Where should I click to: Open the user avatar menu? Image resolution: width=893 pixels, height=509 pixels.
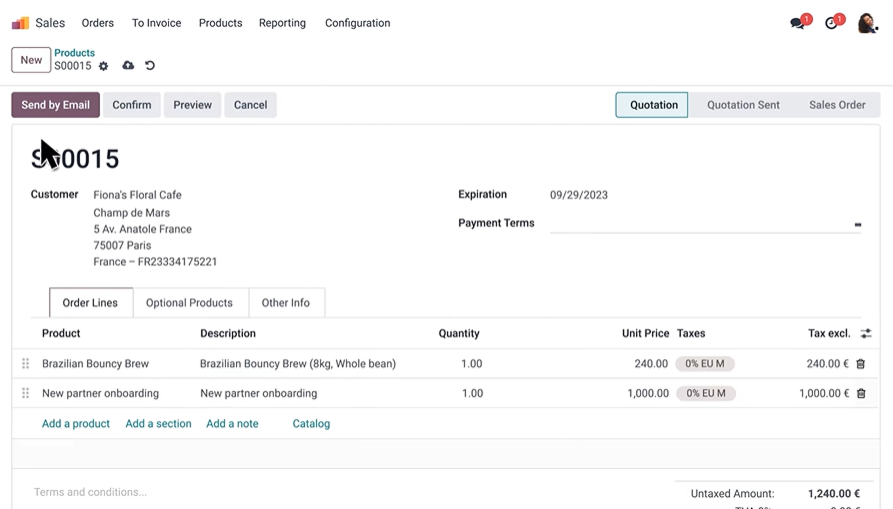(867, 23)
